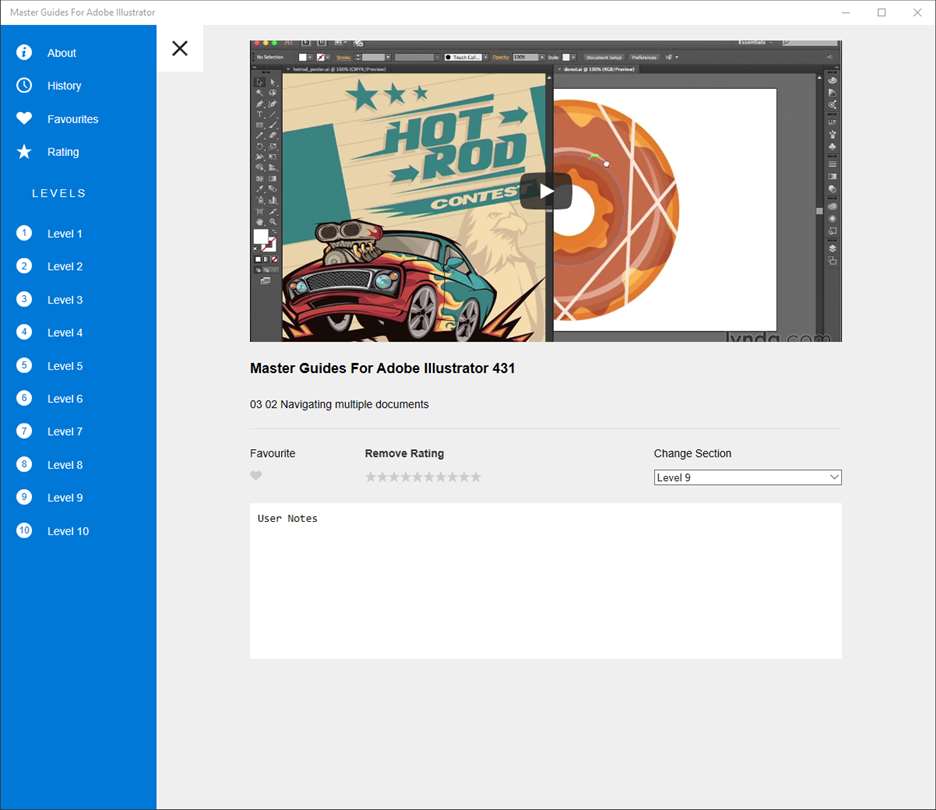This screenshot has height=810, width=936.
Task: Open About menu item
Action: coord(78,53)
